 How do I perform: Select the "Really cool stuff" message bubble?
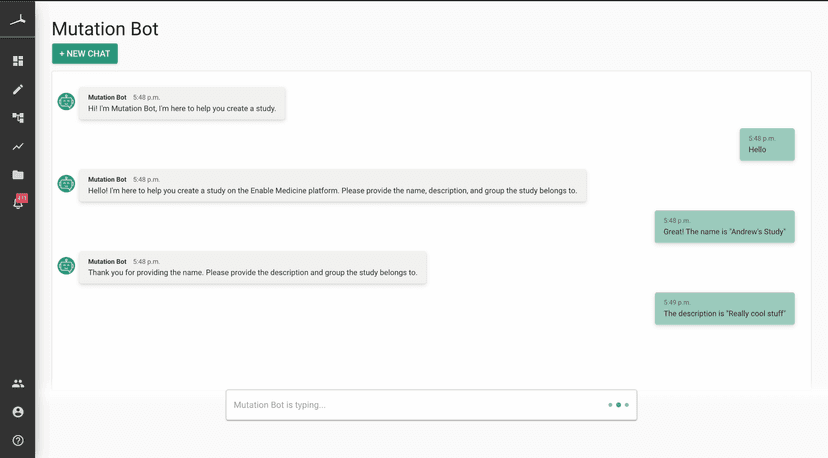(724, 309)
